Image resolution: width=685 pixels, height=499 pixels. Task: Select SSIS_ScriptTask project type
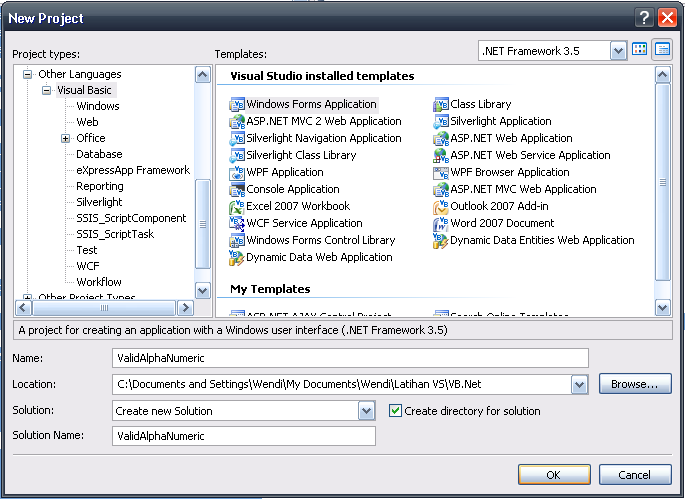pos(115,234)
